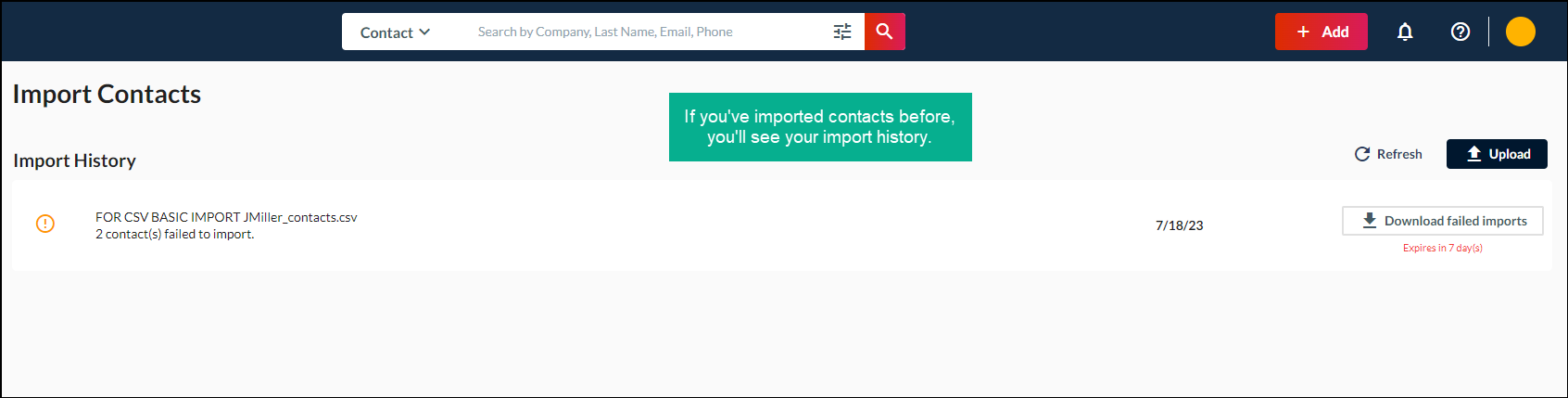The width and height of the screenshot is (1568, 398).
Task: Open the orange user profile avatar
Action: (1520, 32)
